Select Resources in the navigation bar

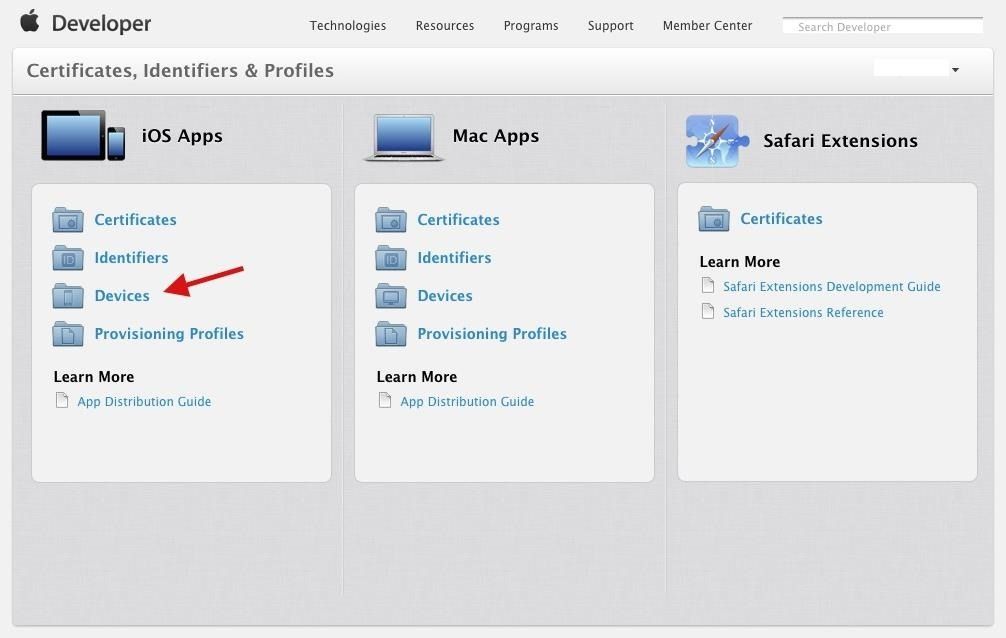pyautogui.click(x=444, y=25)
